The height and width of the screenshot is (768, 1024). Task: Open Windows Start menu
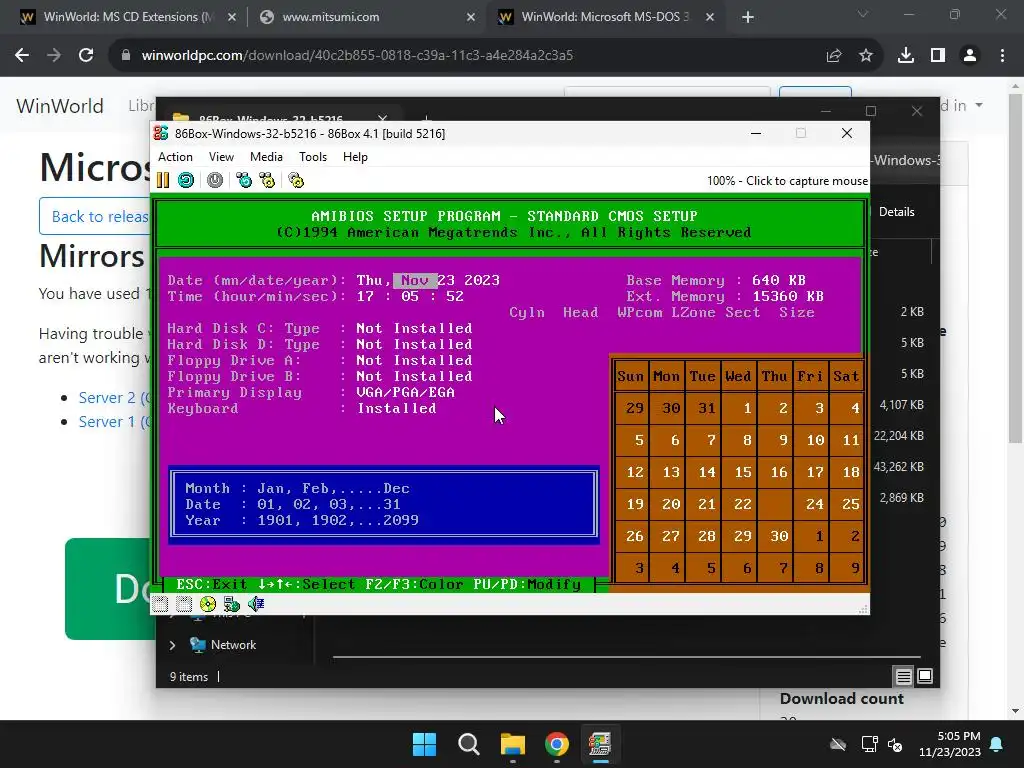tap(424, 744)
